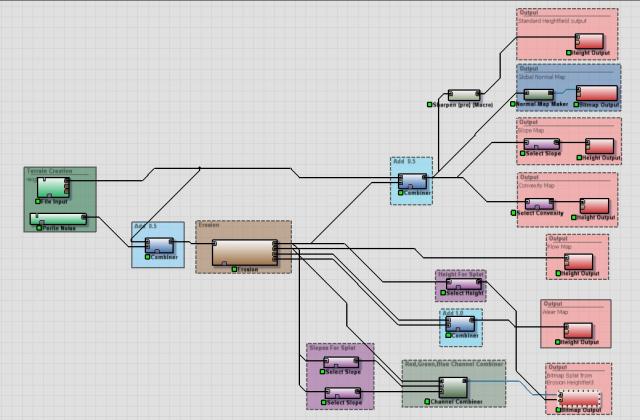The width and height of the screenshot is (640, 420).
Task: Click the Bitmap Splat from Erosion Heightfield caption
Action: (570, 379)
